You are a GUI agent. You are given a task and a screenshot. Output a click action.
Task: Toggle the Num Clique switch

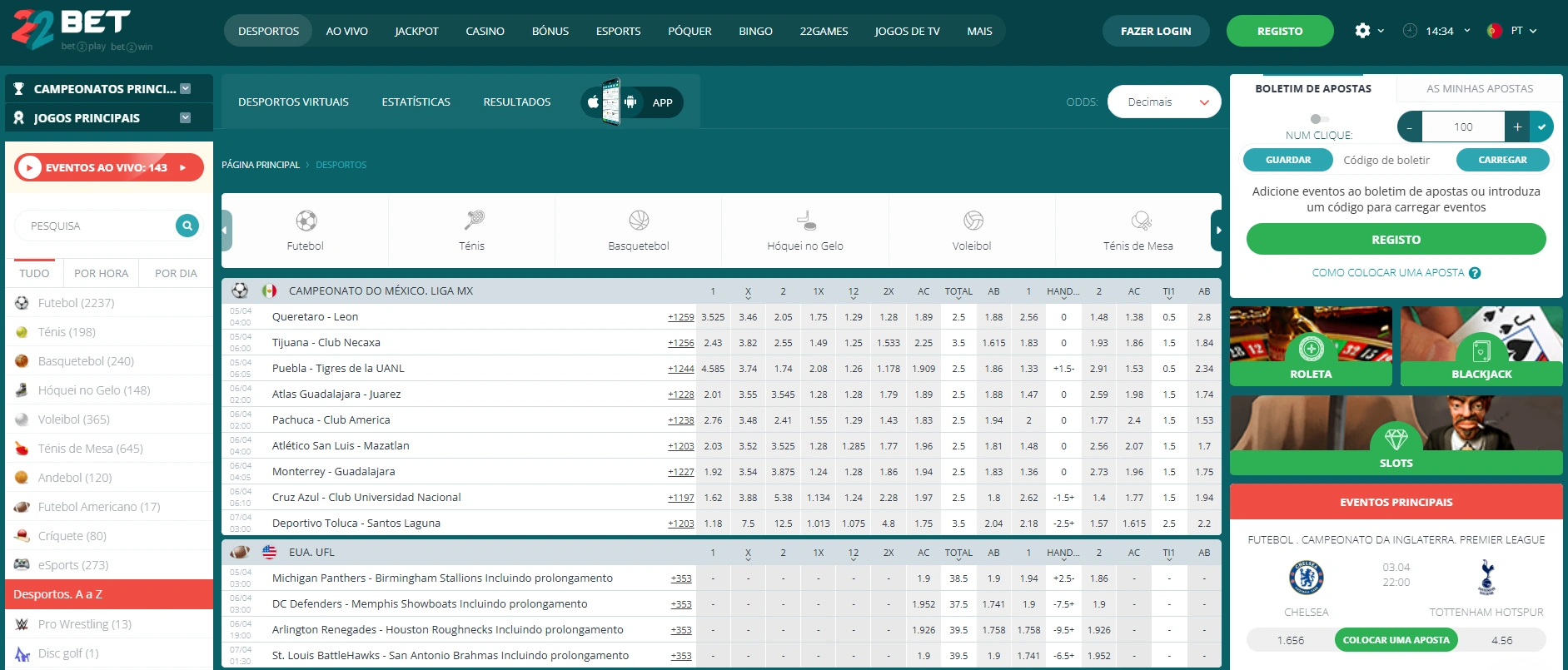tap(1318, 119)
